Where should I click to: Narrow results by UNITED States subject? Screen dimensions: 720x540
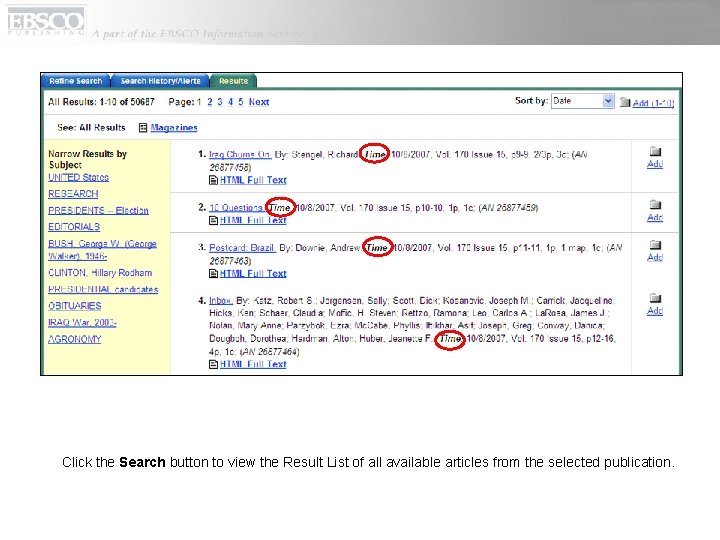[79, 177]
